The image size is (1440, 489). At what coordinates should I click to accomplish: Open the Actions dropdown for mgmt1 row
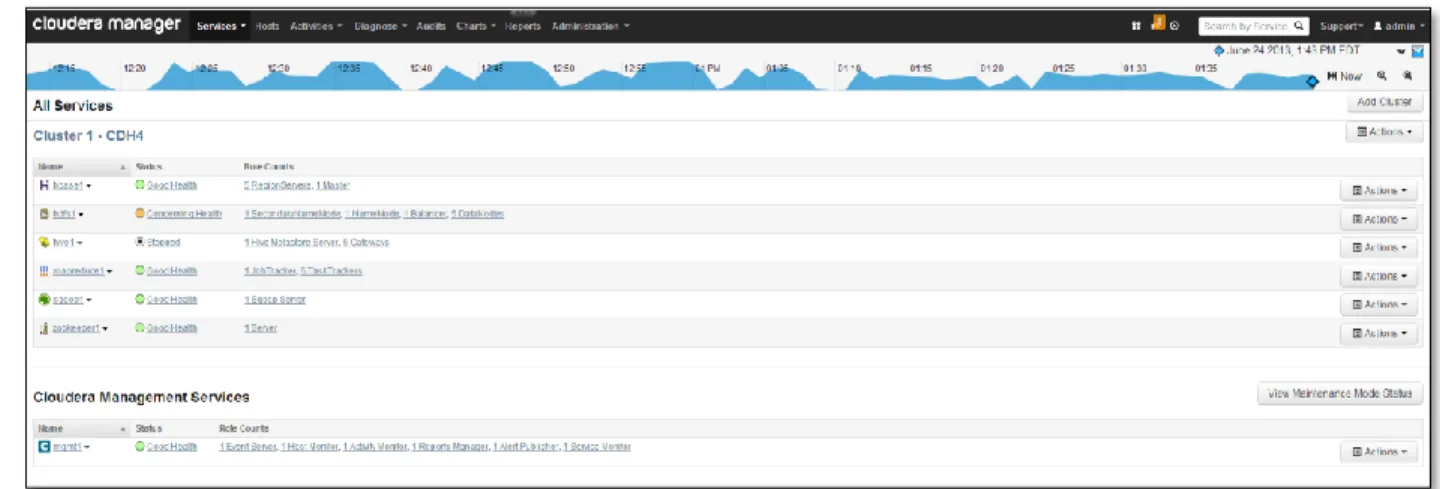coord(1379,452)
